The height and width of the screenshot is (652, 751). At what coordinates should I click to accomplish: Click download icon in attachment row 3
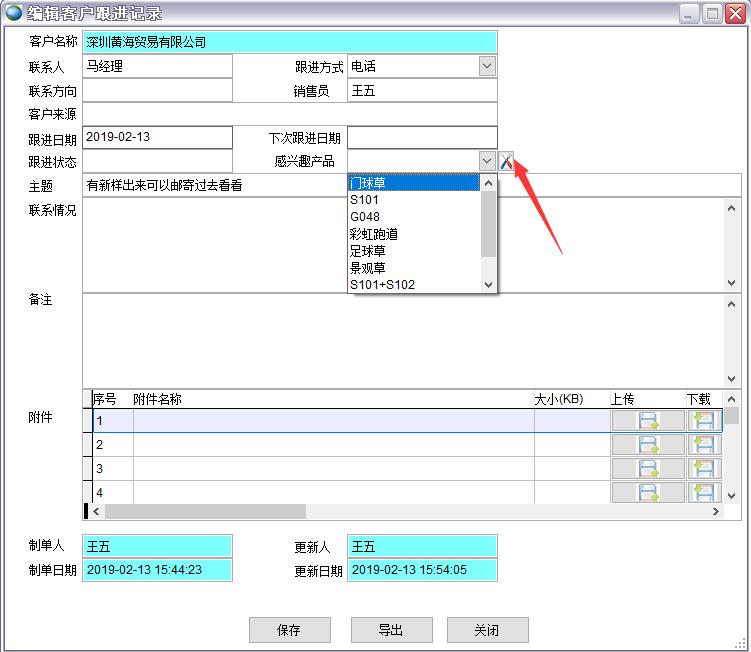point(704,469)
